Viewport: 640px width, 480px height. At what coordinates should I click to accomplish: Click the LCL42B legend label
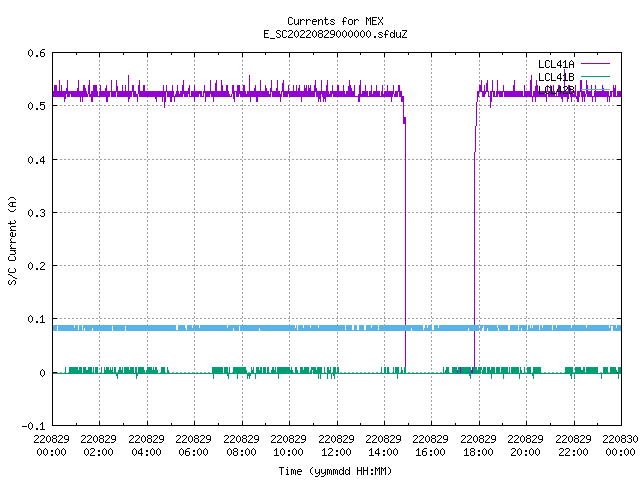point(556,90)
